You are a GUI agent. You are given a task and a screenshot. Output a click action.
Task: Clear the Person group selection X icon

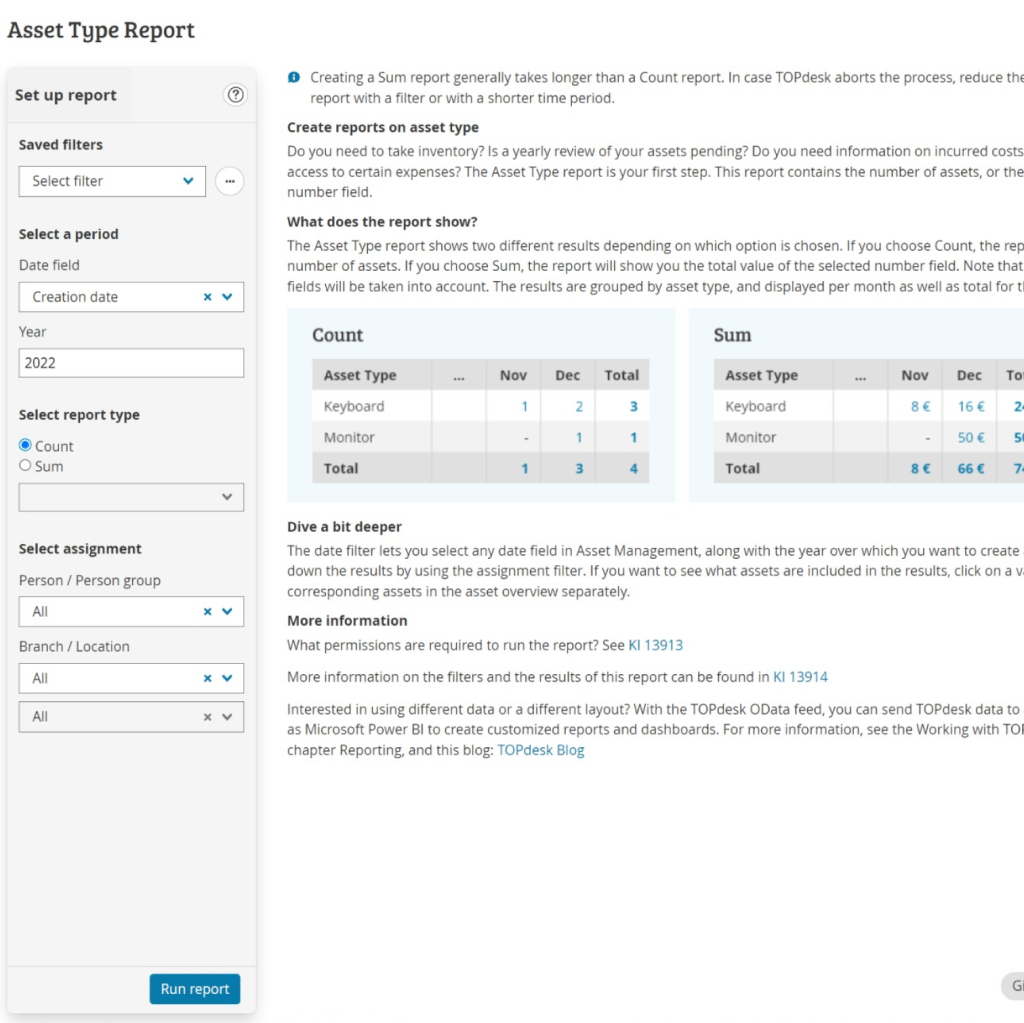coord(208,612)
